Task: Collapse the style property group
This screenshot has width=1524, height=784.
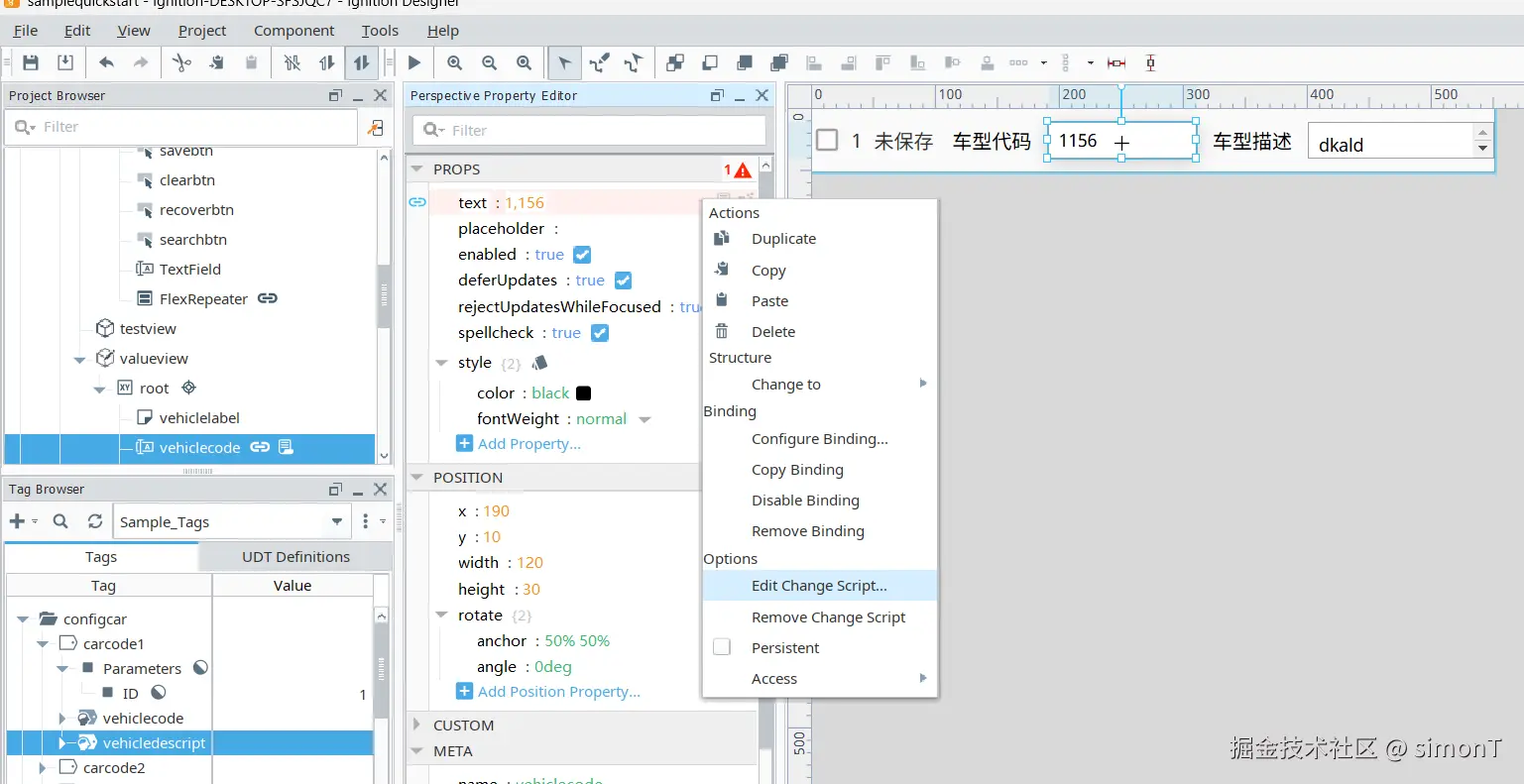Action: 442,363
